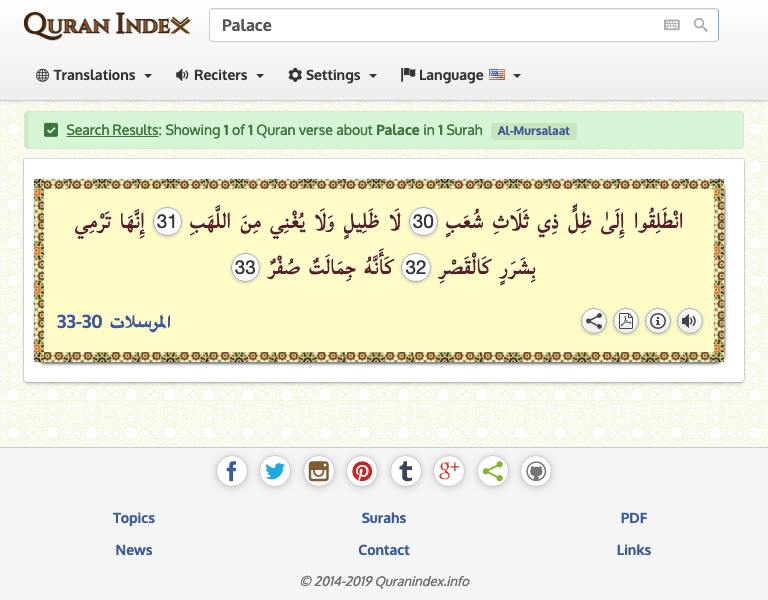768x600 pixels.
Task: Click into the Palace search field
Action: tap(430, 25)
